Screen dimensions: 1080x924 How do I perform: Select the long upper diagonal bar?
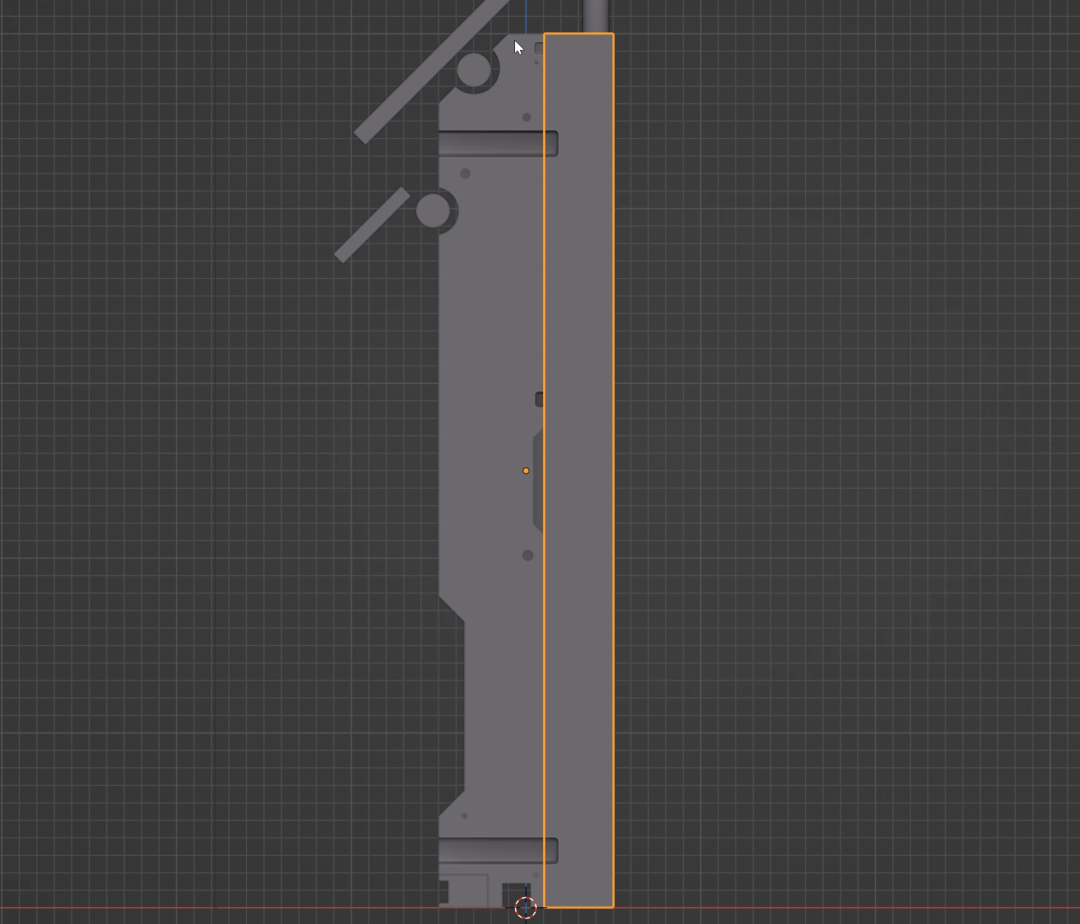[433, 71]
